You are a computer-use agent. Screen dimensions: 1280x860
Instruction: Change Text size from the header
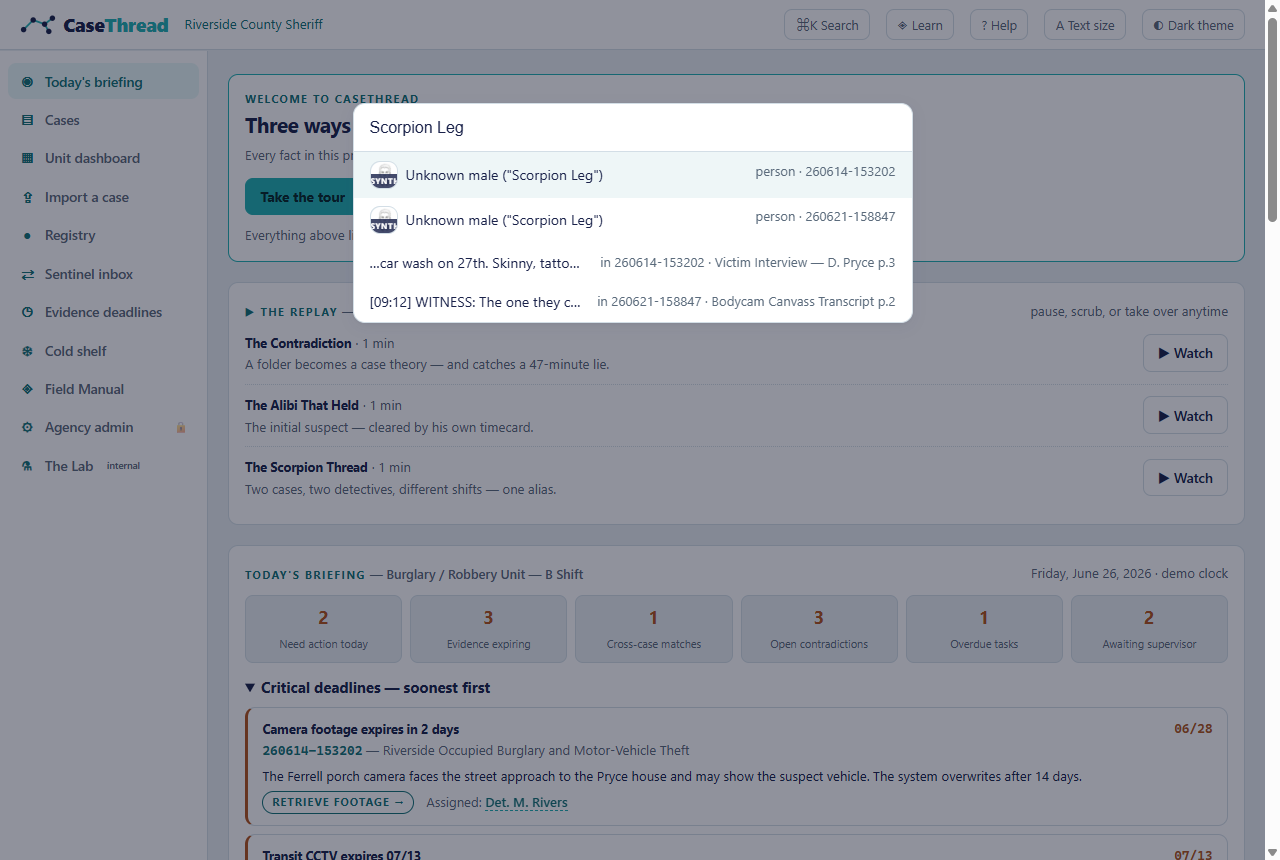1085,25
